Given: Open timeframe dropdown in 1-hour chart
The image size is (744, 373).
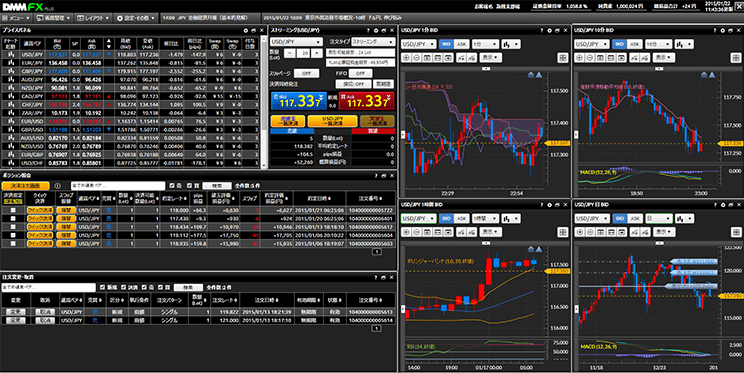Looking at the screenshot, I should pos(485,219).
